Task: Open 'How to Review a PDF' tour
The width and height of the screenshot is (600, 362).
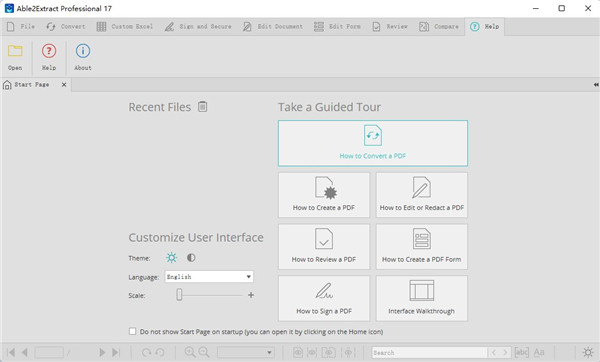Action: [324, 247]
